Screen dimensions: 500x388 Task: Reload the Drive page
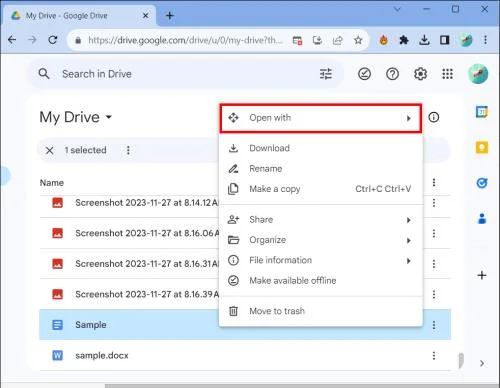tap(53, 40)
